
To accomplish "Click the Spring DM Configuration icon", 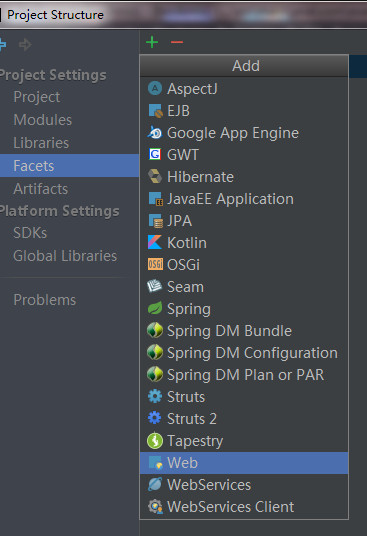I will coord(155,352).
